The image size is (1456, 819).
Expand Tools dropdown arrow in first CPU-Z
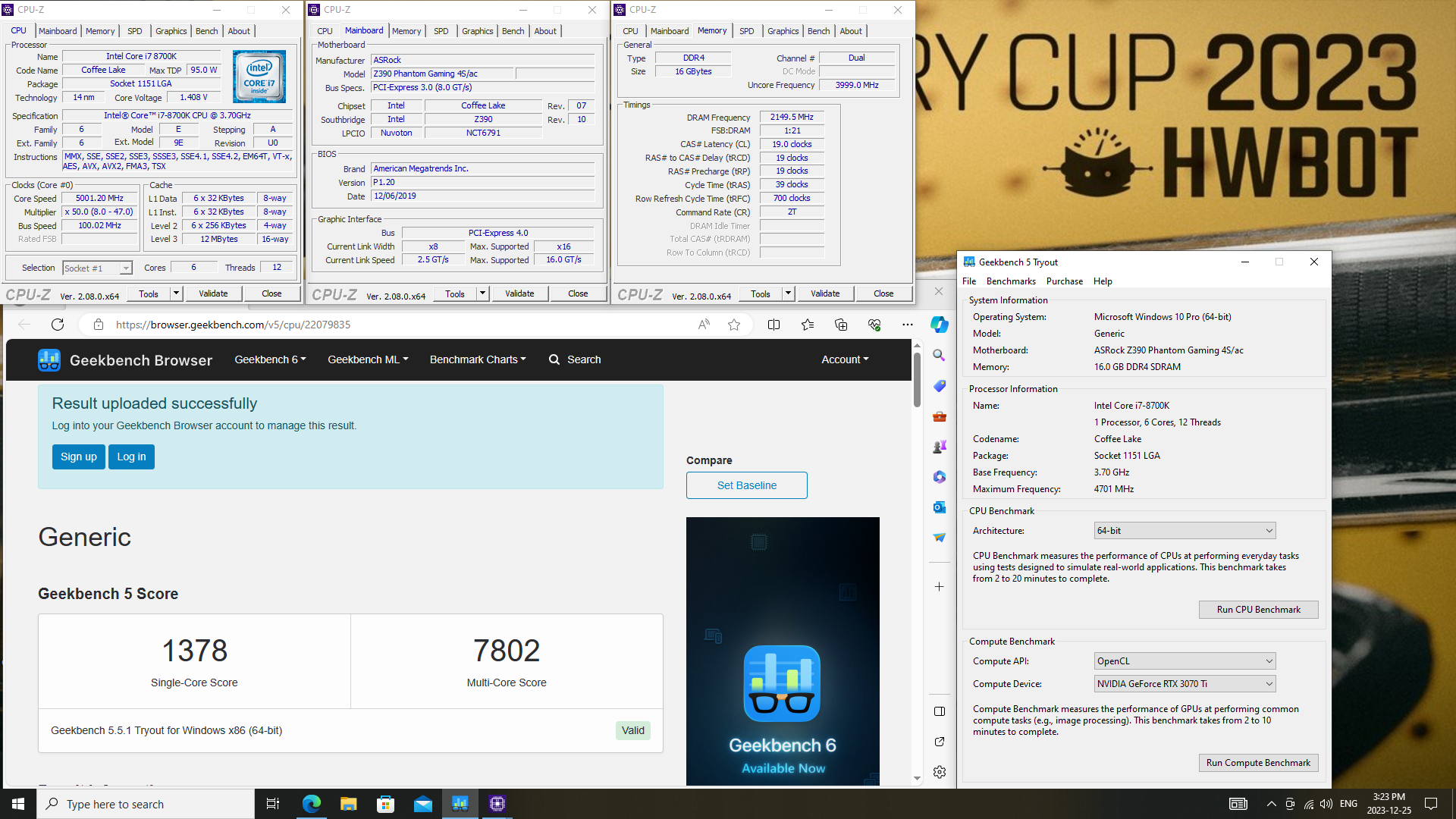[x=176, y=293]
